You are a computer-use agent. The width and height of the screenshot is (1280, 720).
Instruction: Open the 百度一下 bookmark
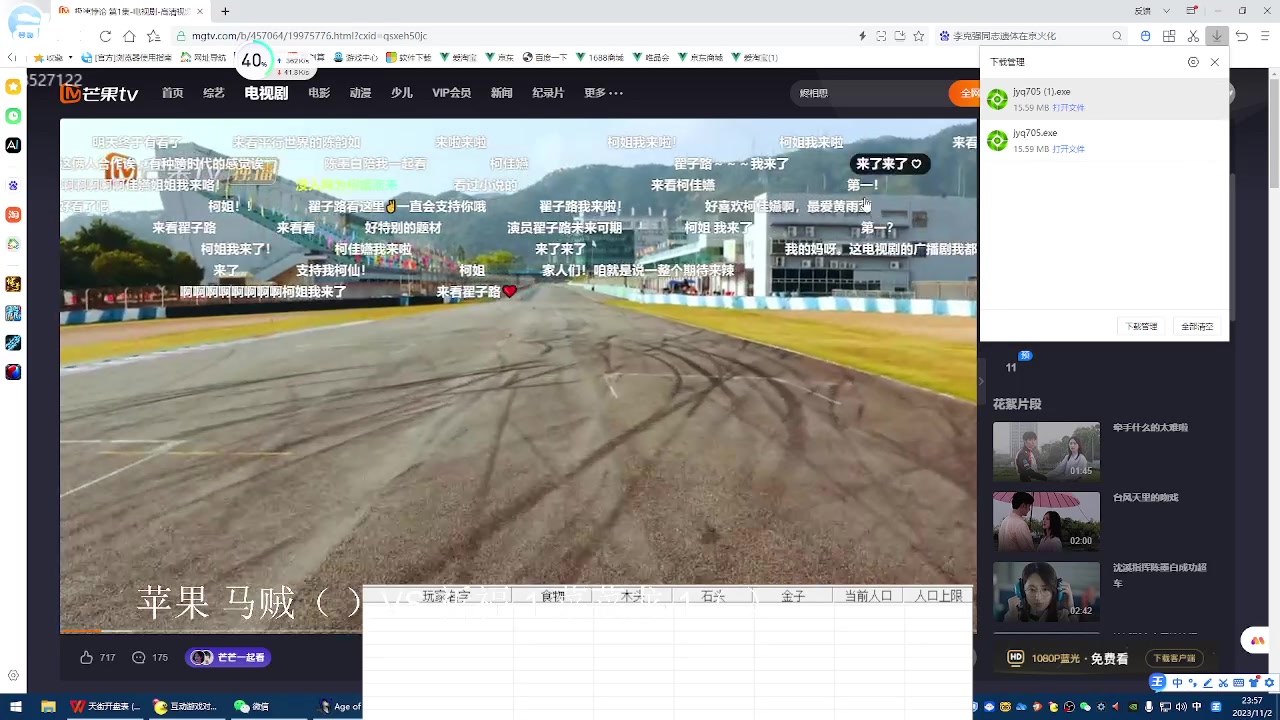tap(545, 58)
